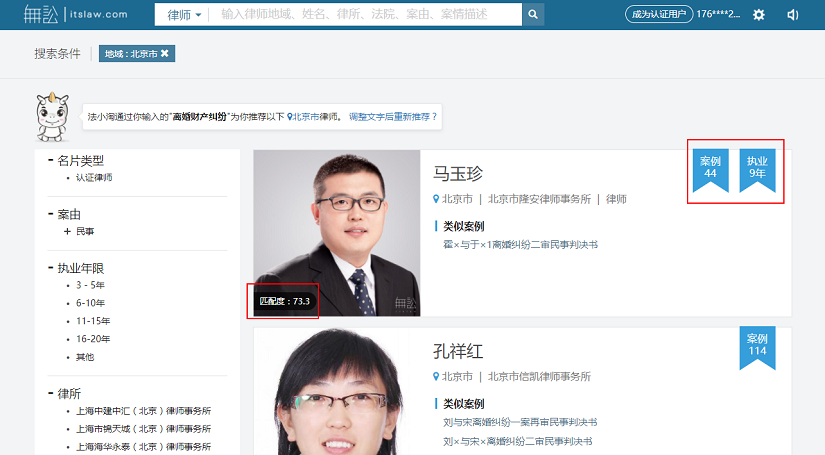
Task: Collapse the 执业年限 filter section
Action: [x=50, y=268]
